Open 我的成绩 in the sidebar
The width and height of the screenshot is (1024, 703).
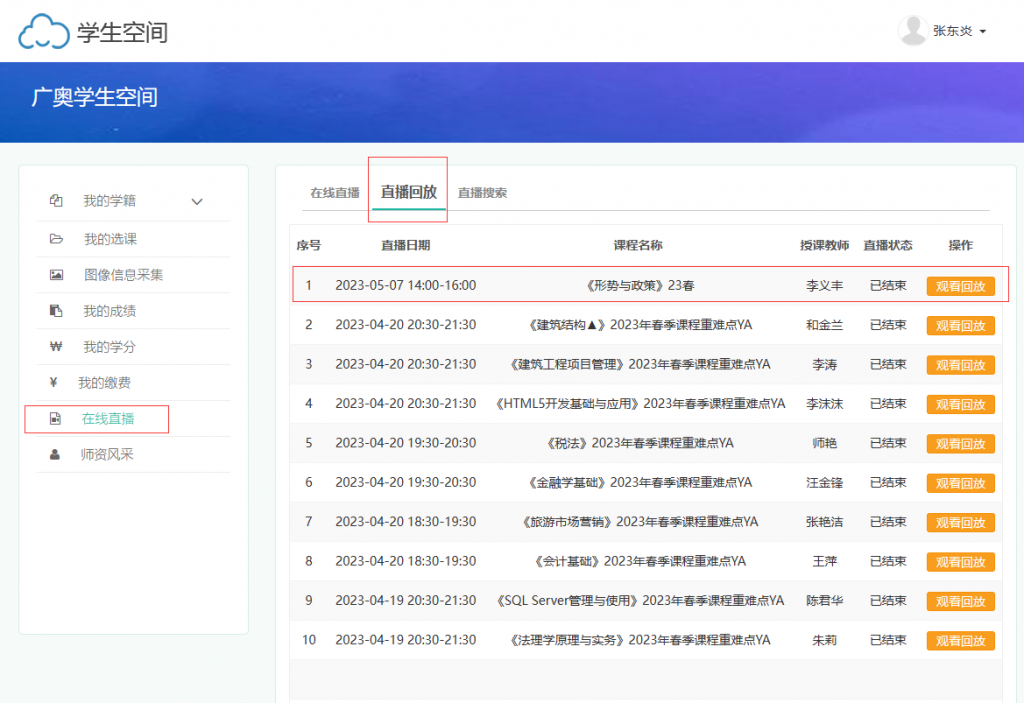point(110,311)
